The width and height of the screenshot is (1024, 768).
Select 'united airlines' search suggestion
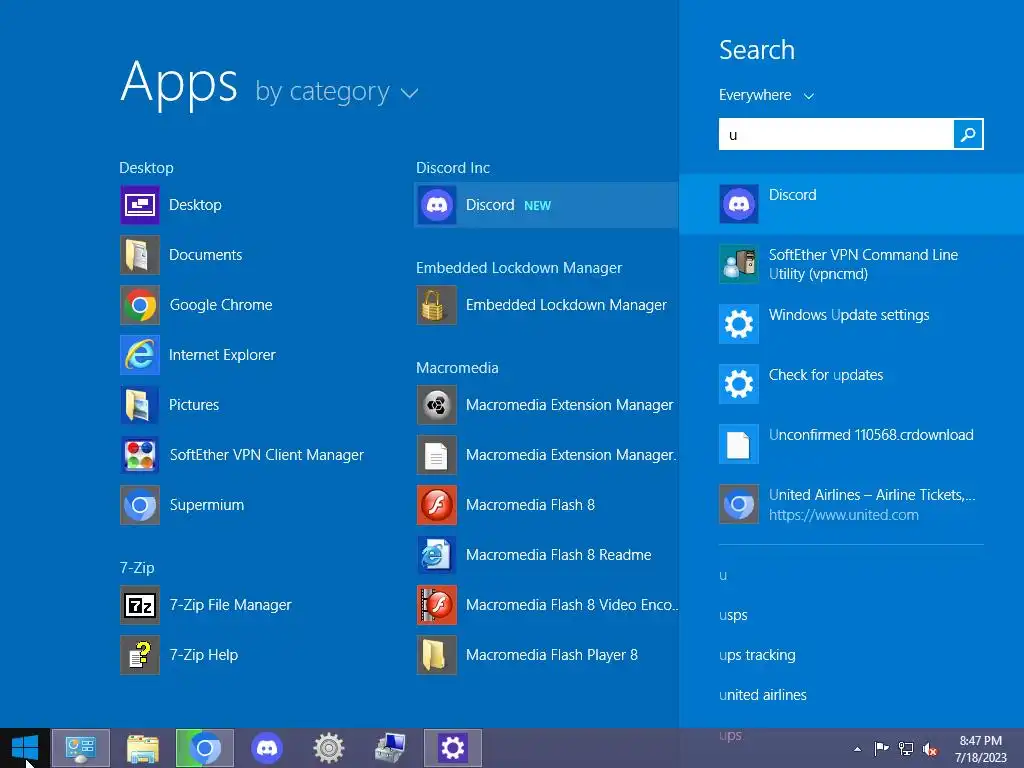(762, 695)
